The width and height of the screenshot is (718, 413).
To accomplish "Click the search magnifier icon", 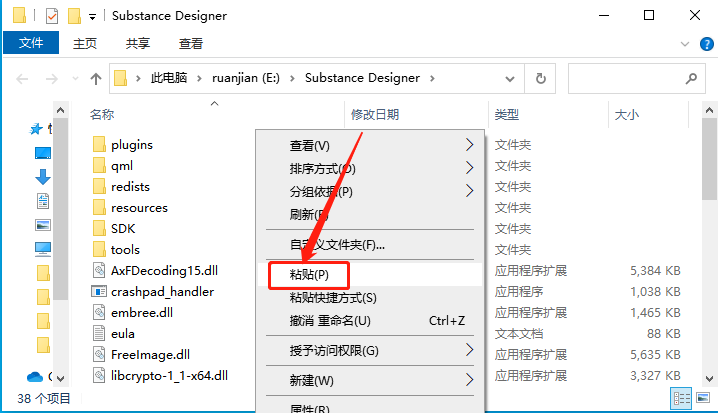I will [x=691, y=79].
